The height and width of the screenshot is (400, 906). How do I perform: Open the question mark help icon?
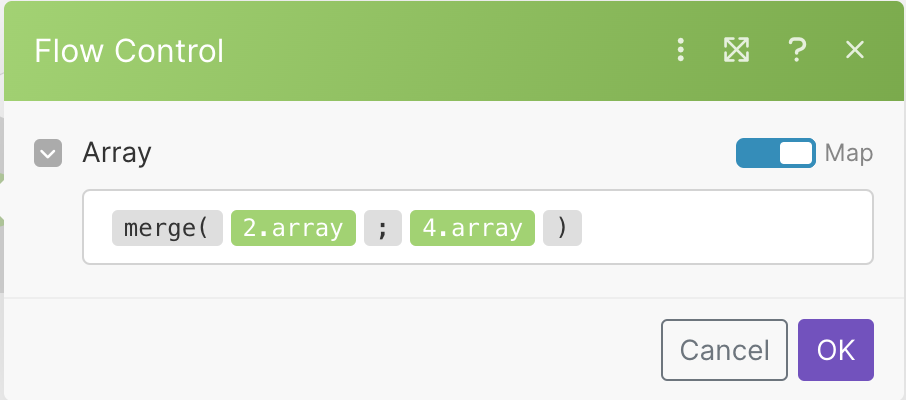tap(797, 50)
